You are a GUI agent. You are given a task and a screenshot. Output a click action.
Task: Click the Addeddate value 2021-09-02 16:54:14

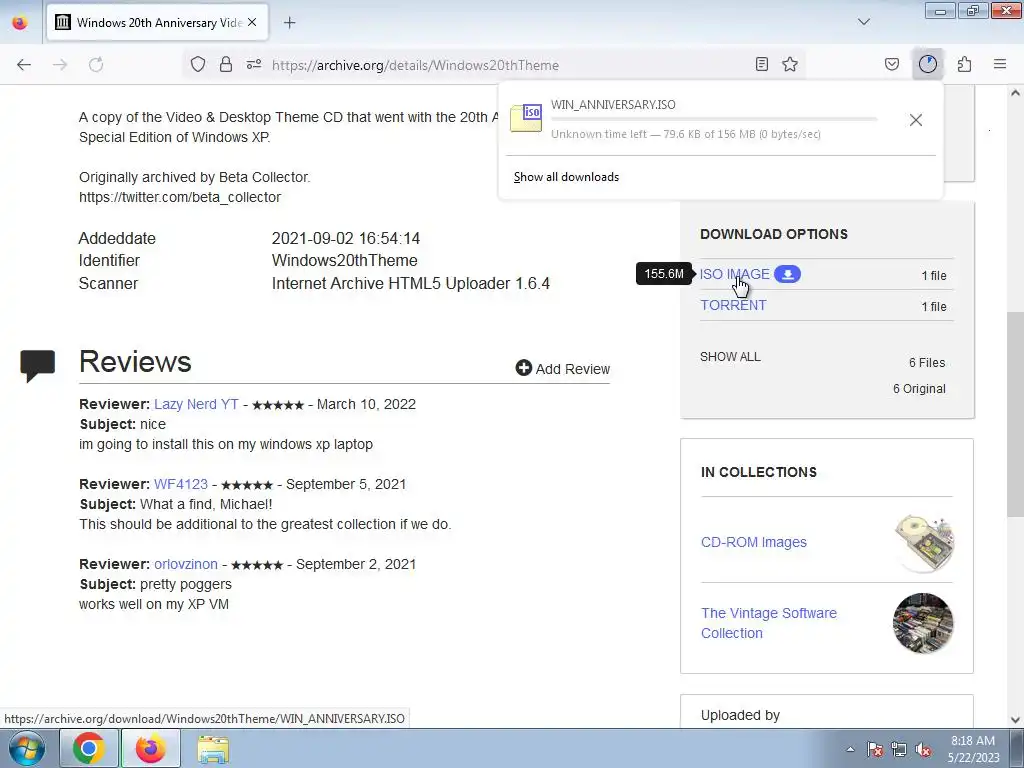(x=346, y=238)
